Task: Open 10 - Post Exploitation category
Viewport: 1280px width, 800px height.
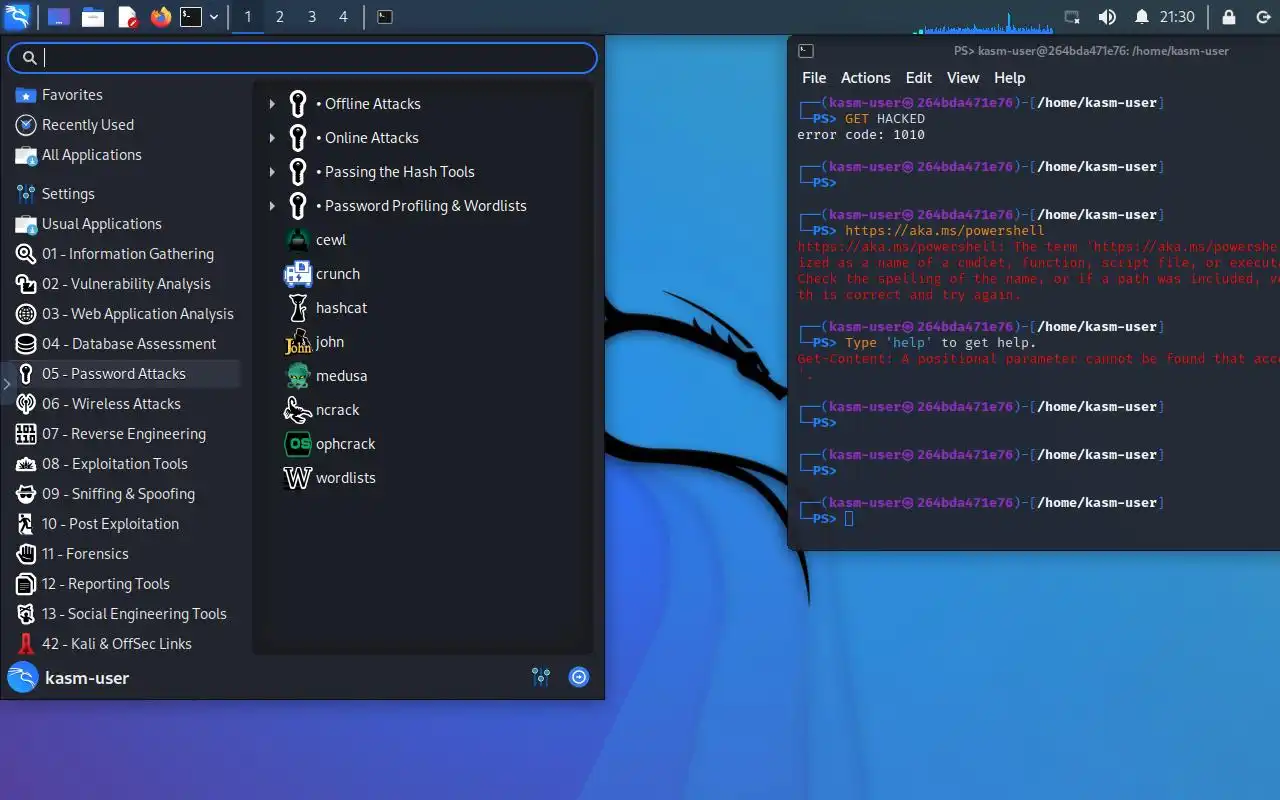Action: pos(126,524)
